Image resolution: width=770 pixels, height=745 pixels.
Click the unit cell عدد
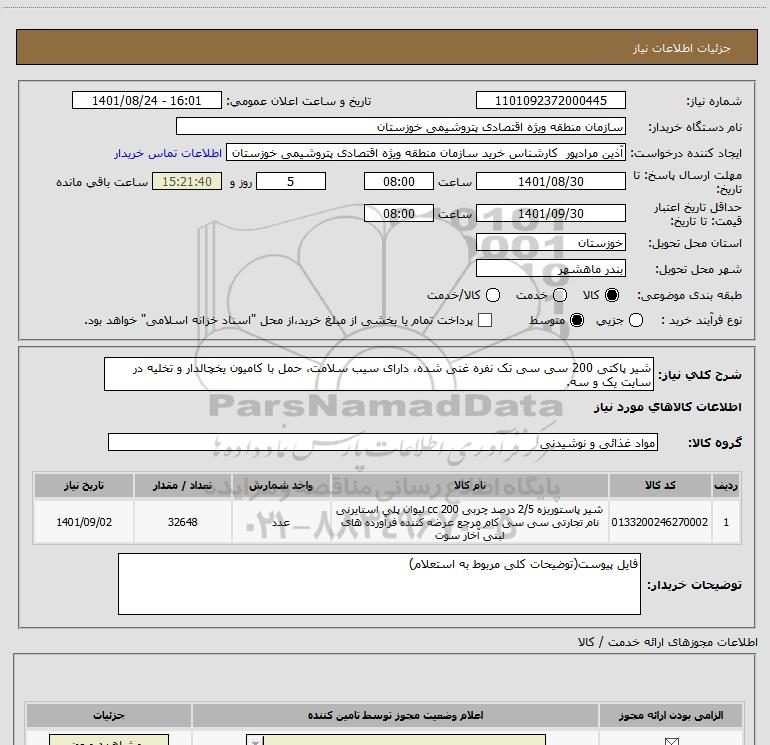[280, 522]
